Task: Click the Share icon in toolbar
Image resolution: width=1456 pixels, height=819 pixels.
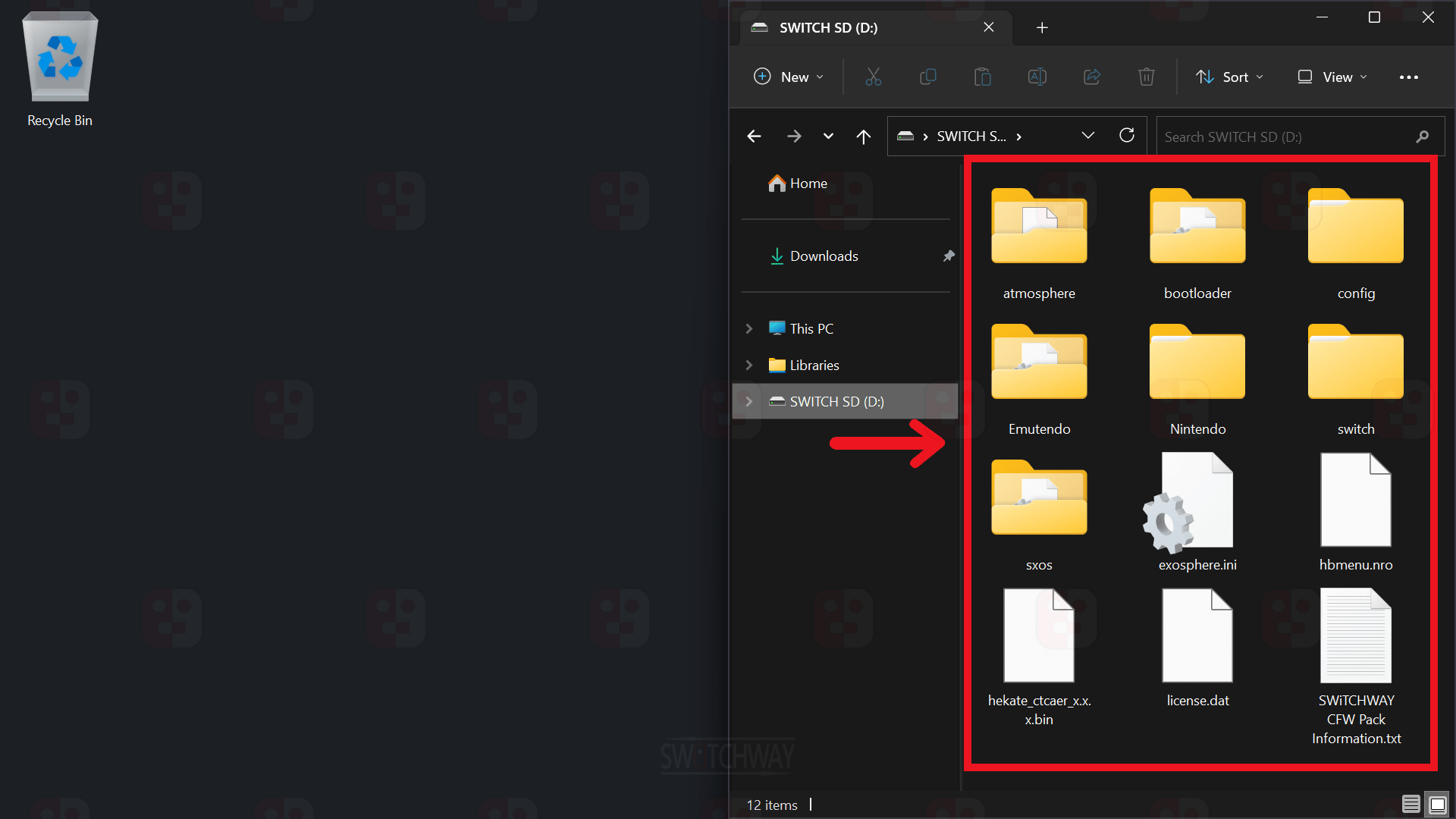Action: [1092, 77]
